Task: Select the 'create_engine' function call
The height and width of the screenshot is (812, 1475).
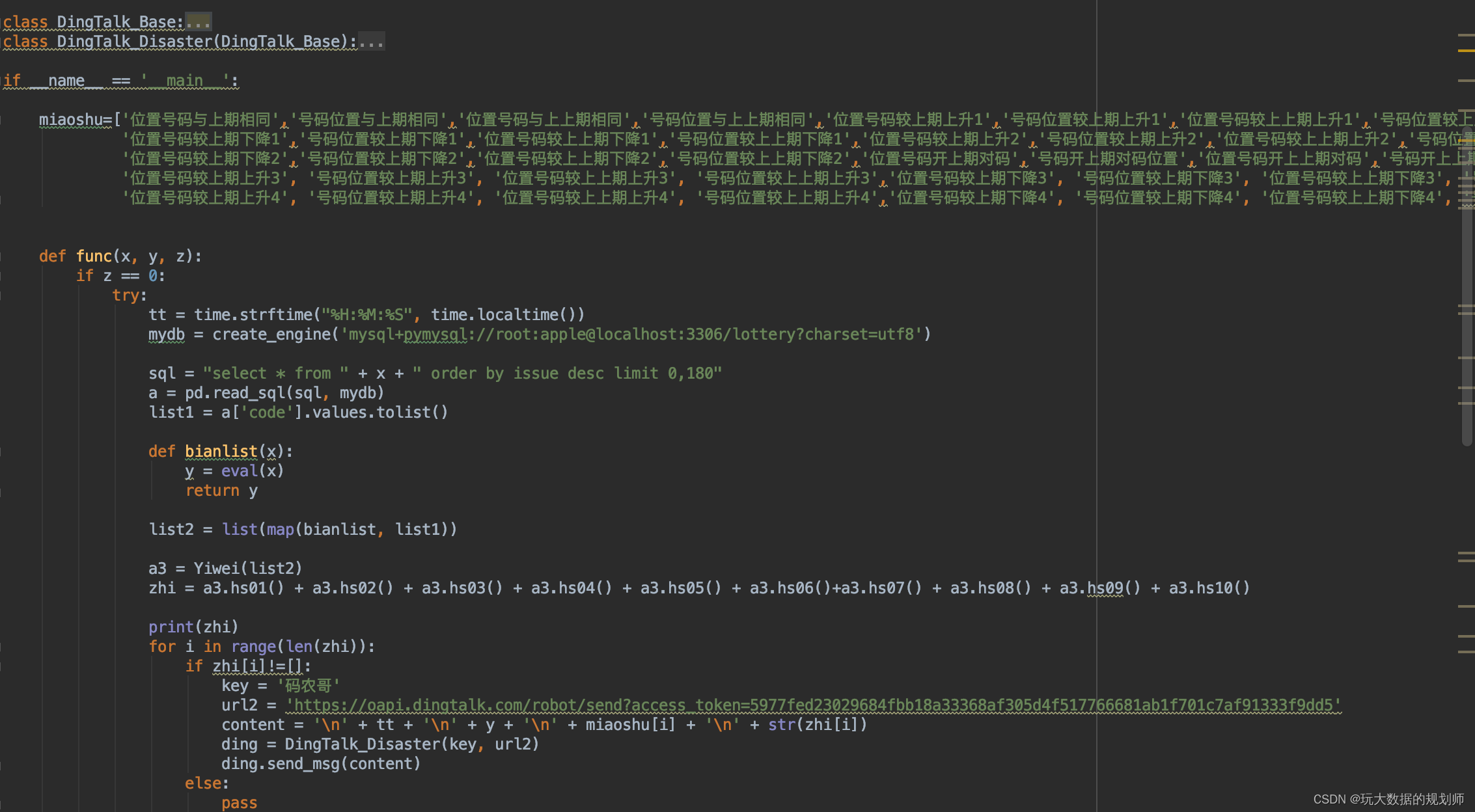Action: (x=272, y=334)
